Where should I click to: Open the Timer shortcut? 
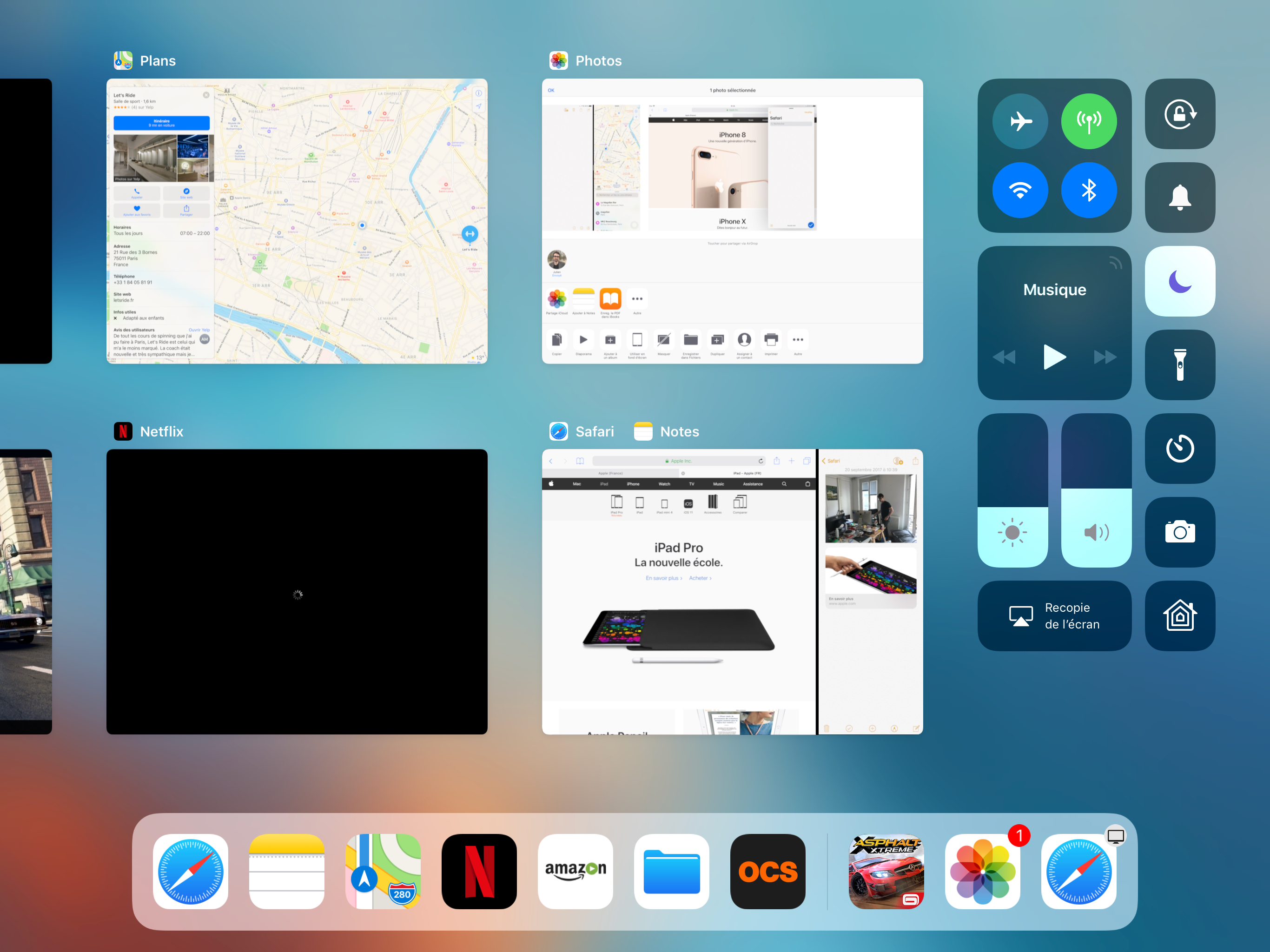tap(1179, 449)
